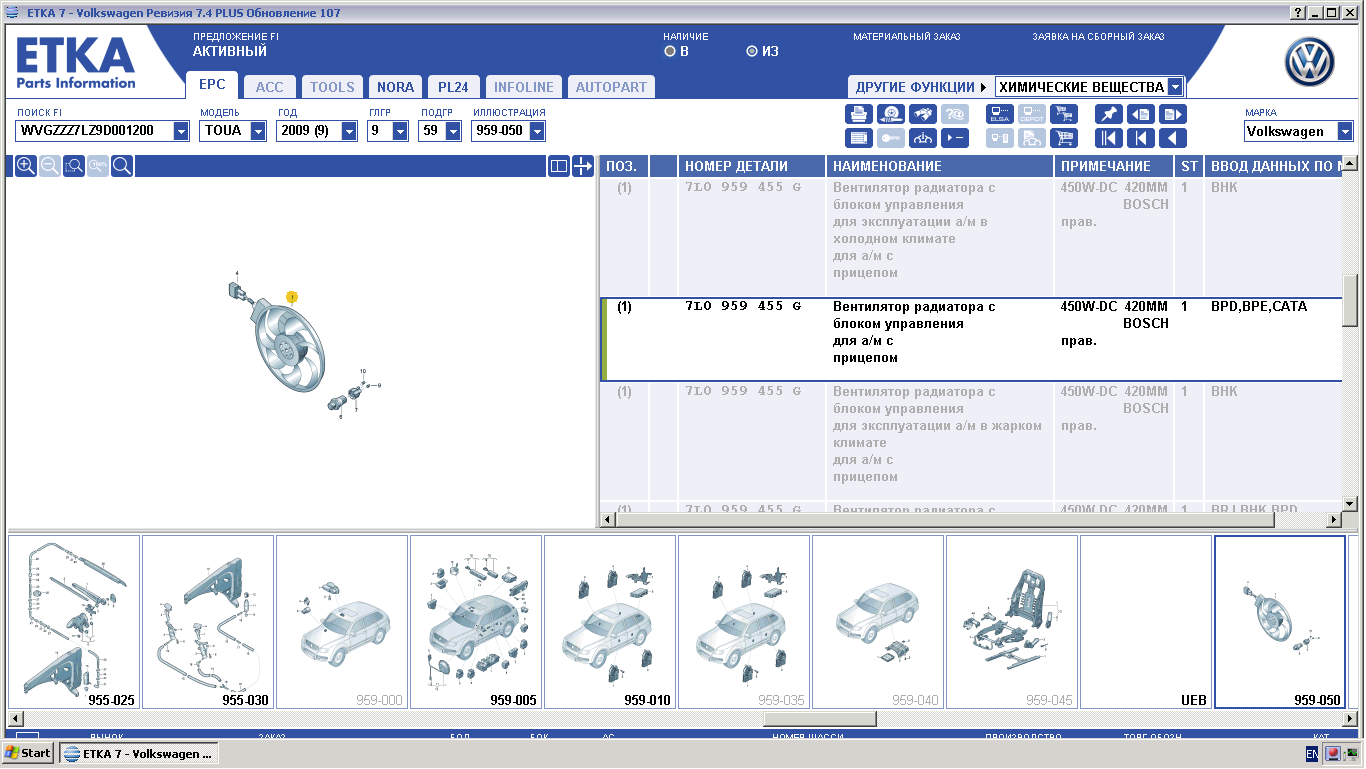The image size is (1366, 769).
Task: Open illustration thumbnail 959-010
Action: pos(610,622)
